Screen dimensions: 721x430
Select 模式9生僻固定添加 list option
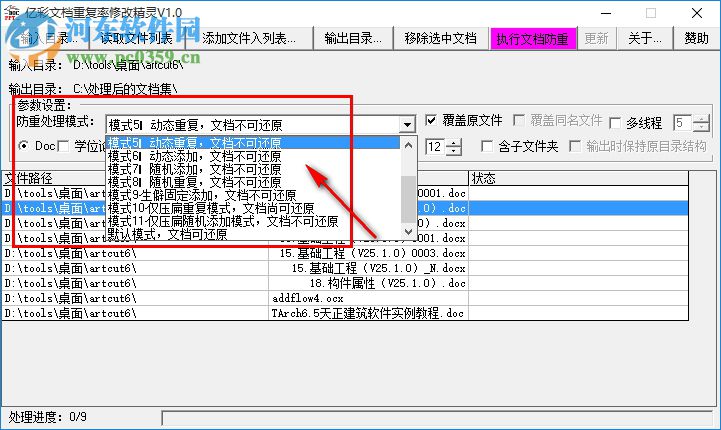tap(252, 195)
